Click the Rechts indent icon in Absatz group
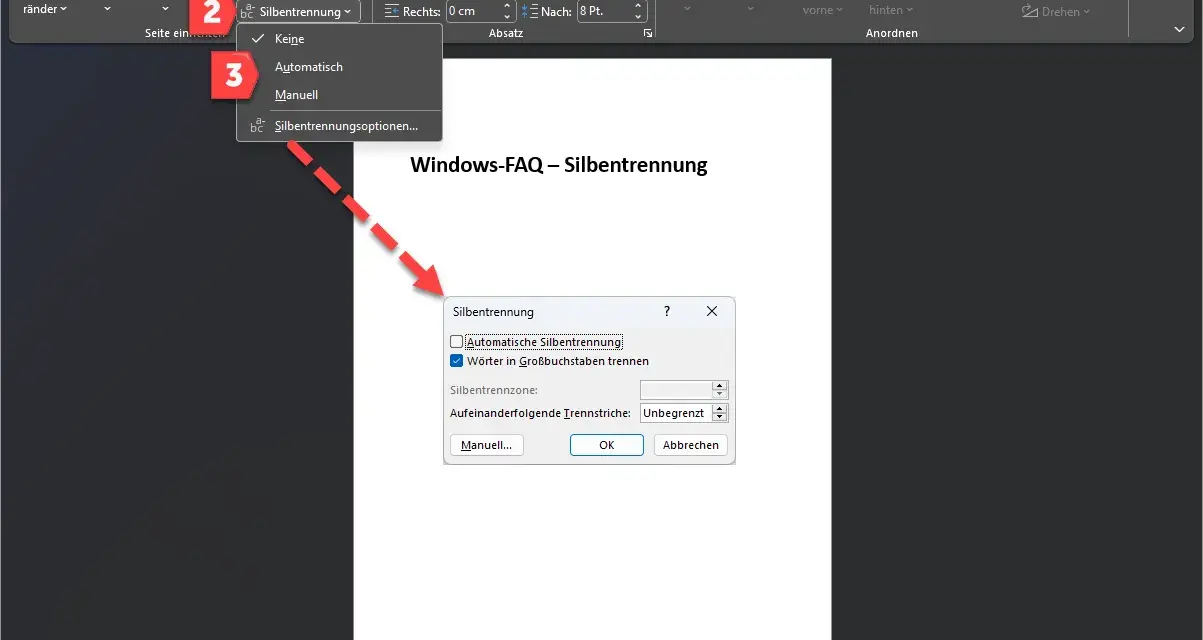The width and height of the screenshot is (1203, 640). coord(392,12)
